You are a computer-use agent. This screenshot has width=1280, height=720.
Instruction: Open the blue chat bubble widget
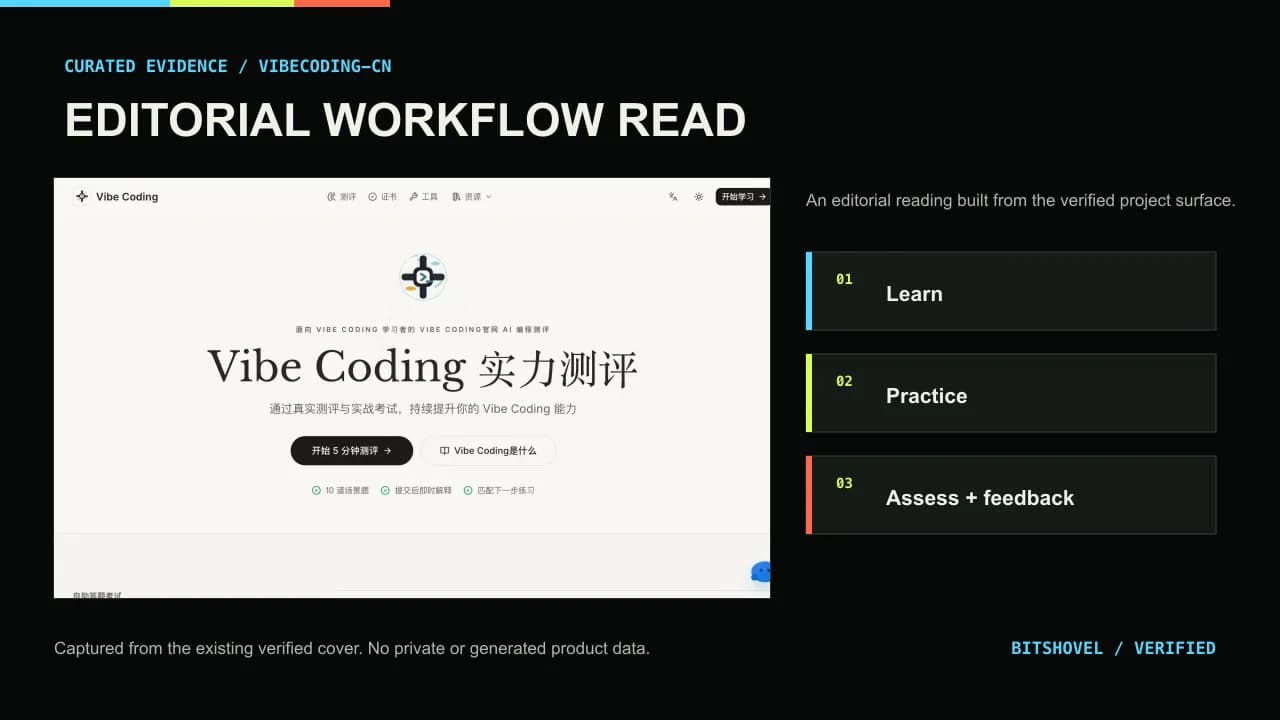pos(761,572)
